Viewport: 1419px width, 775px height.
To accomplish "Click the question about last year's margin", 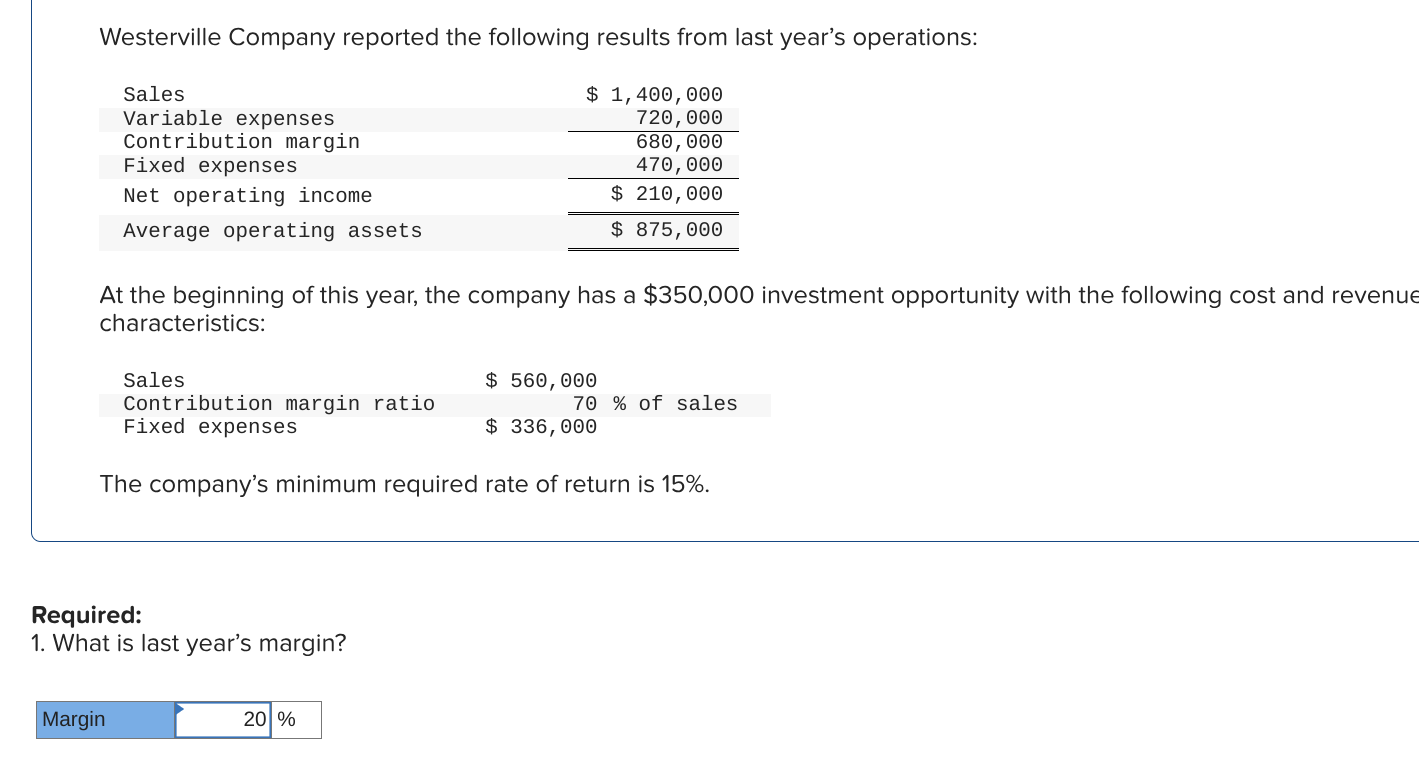I will click(x=189, y=643).
